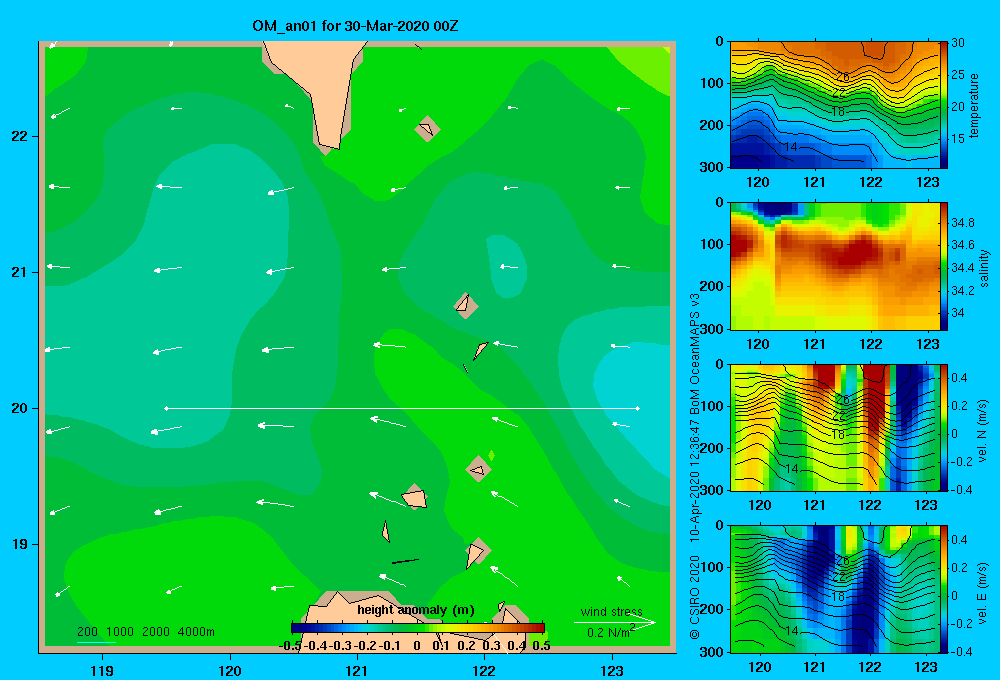Click latitude label '19' on main map

click(x=20, y=544)
